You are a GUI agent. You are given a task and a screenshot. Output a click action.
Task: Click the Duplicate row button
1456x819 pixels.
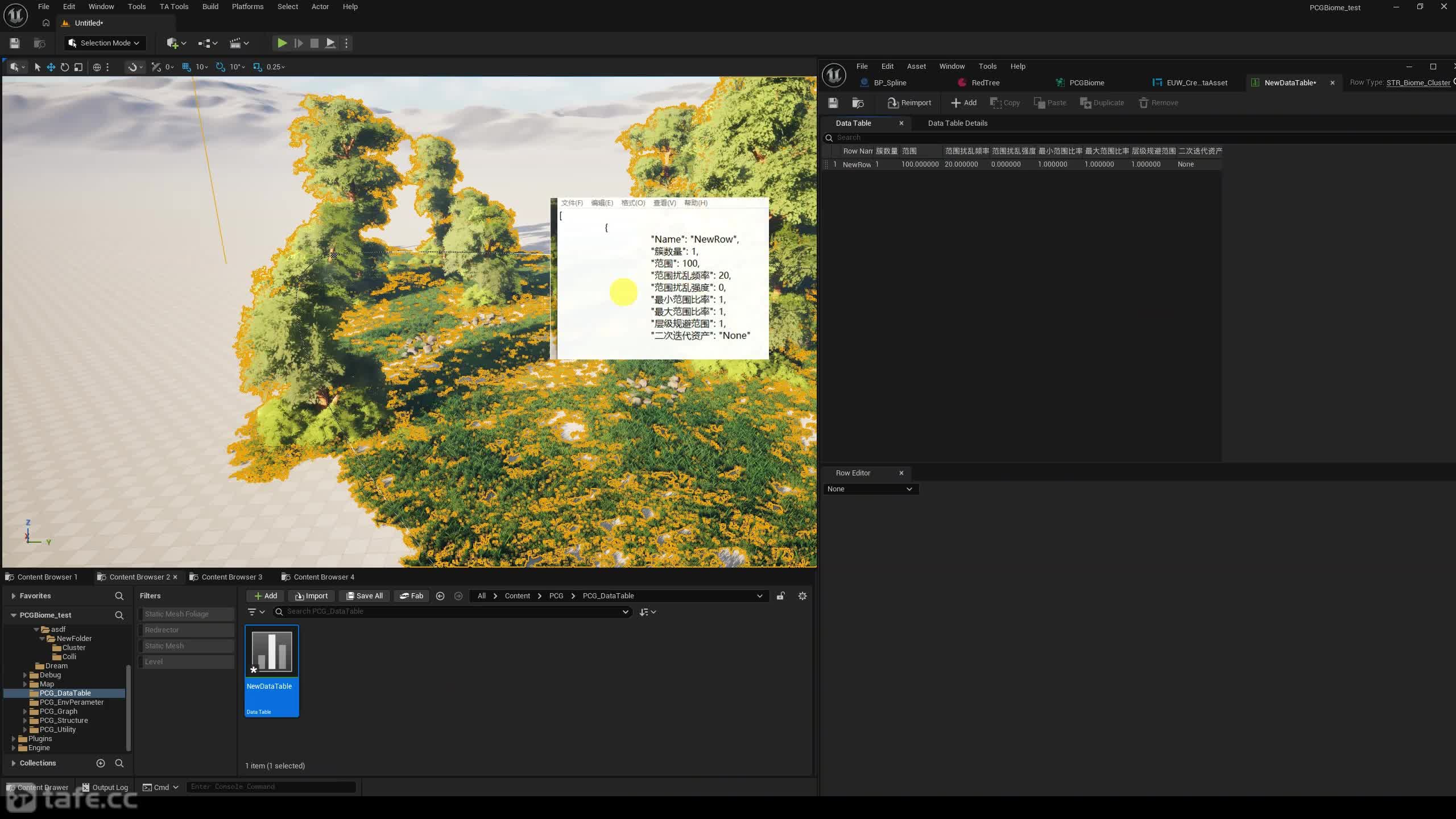1102,103
